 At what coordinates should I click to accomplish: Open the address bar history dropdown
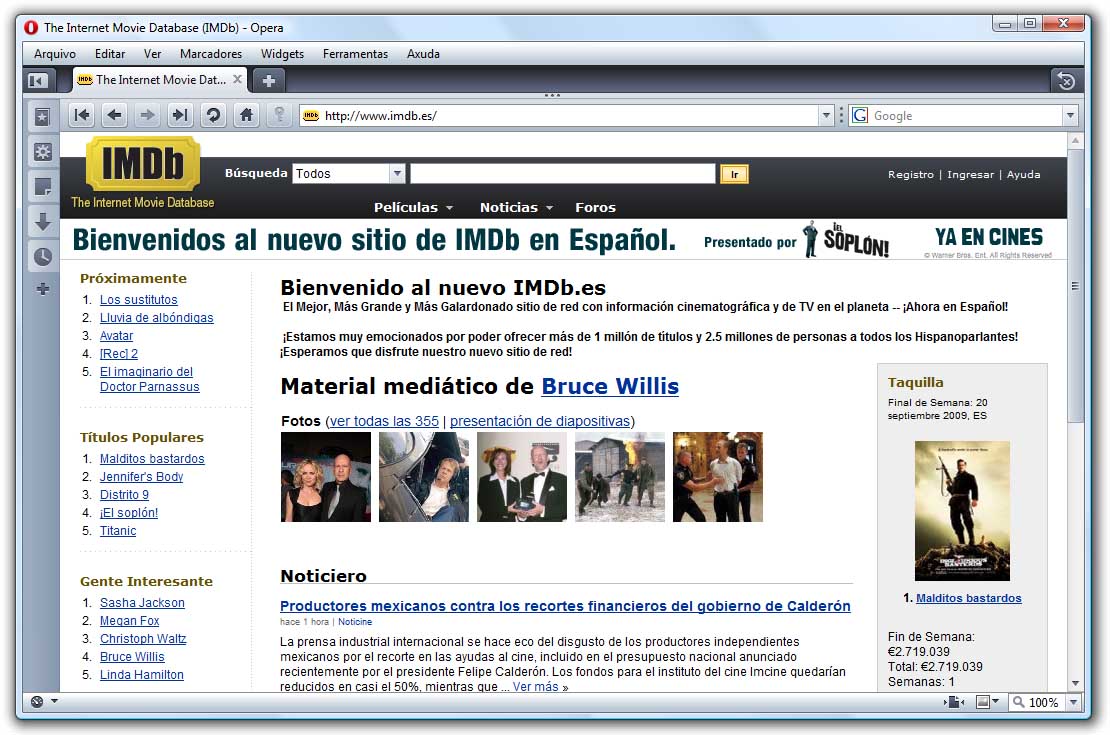[x=825, y=115]
